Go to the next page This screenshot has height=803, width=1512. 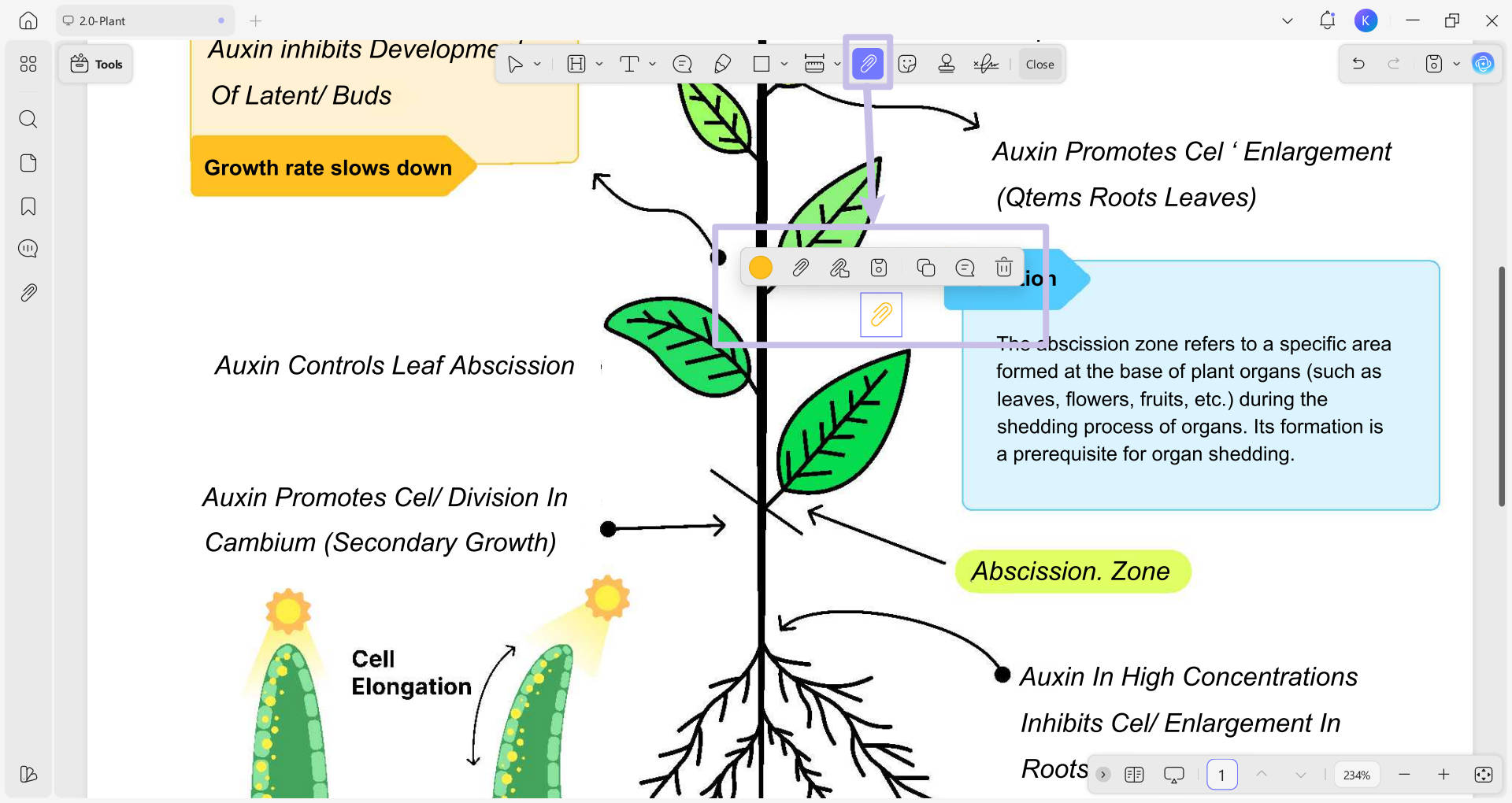tap(1301, 775)
